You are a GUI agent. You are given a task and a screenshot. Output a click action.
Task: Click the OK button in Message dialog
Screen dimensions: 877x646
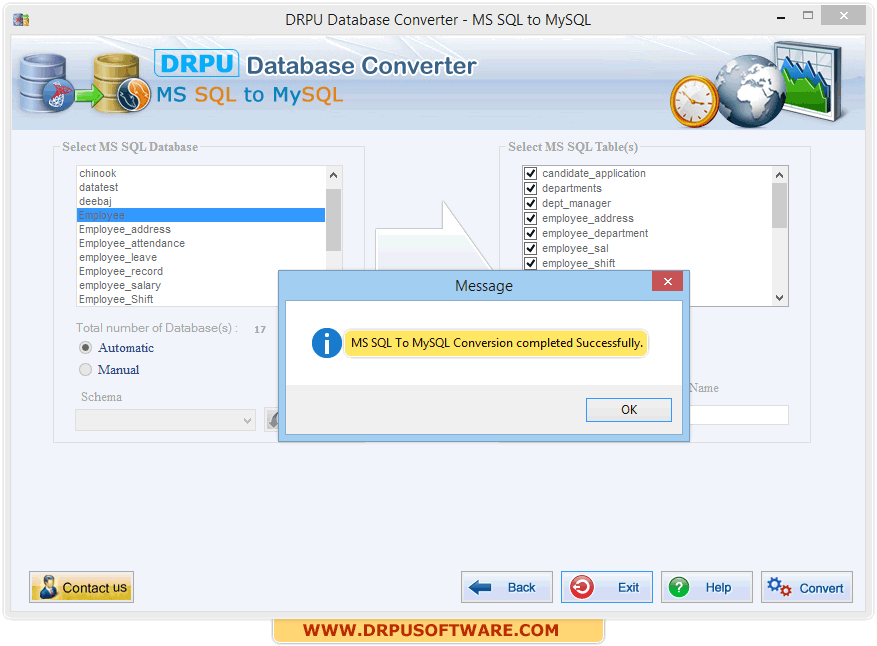(629, 409)
